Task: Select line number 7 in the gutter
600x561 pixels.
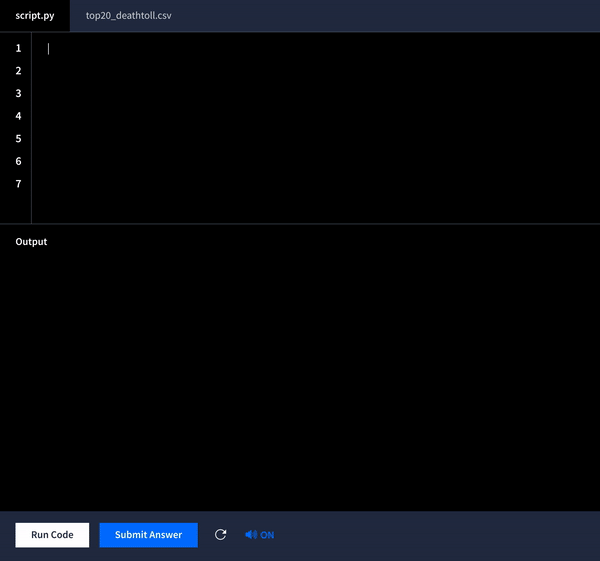Action: pos(18,184)
